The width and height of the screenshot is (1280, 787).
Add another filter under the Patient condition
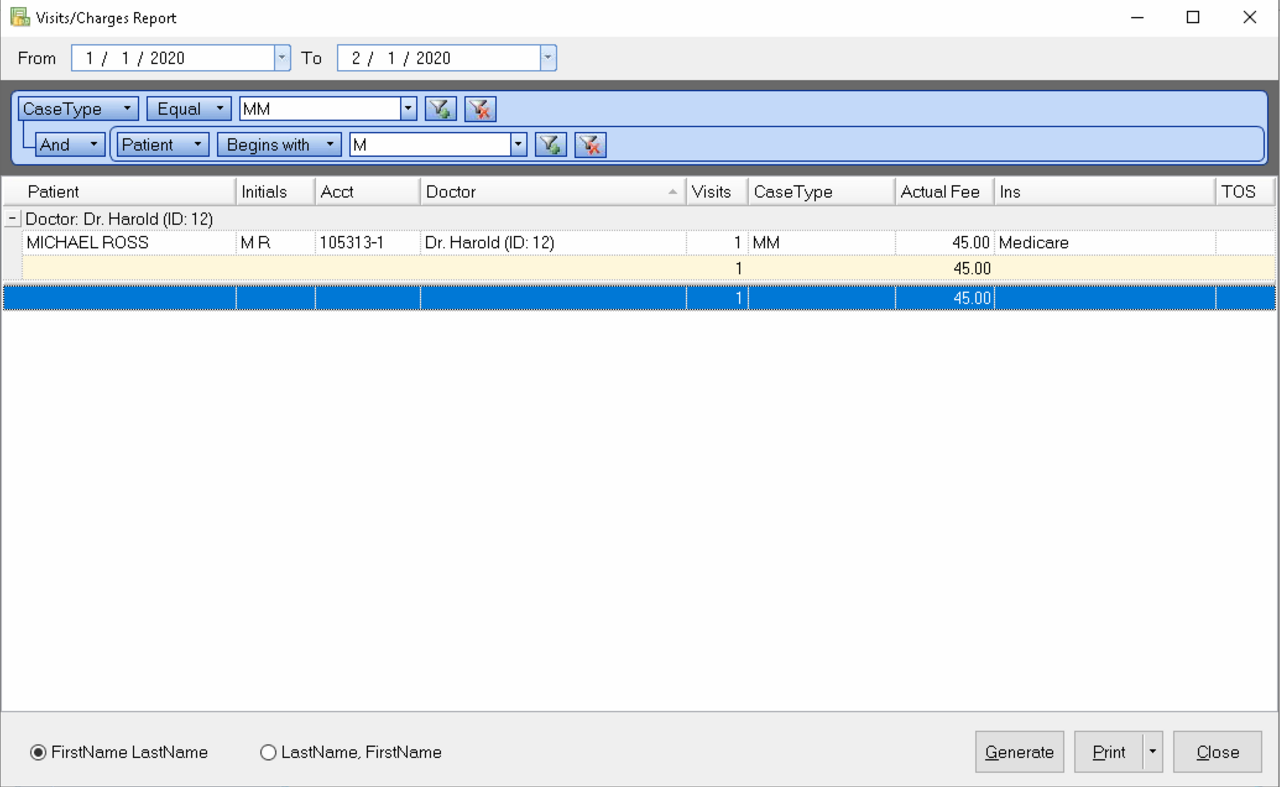point(550,144)
